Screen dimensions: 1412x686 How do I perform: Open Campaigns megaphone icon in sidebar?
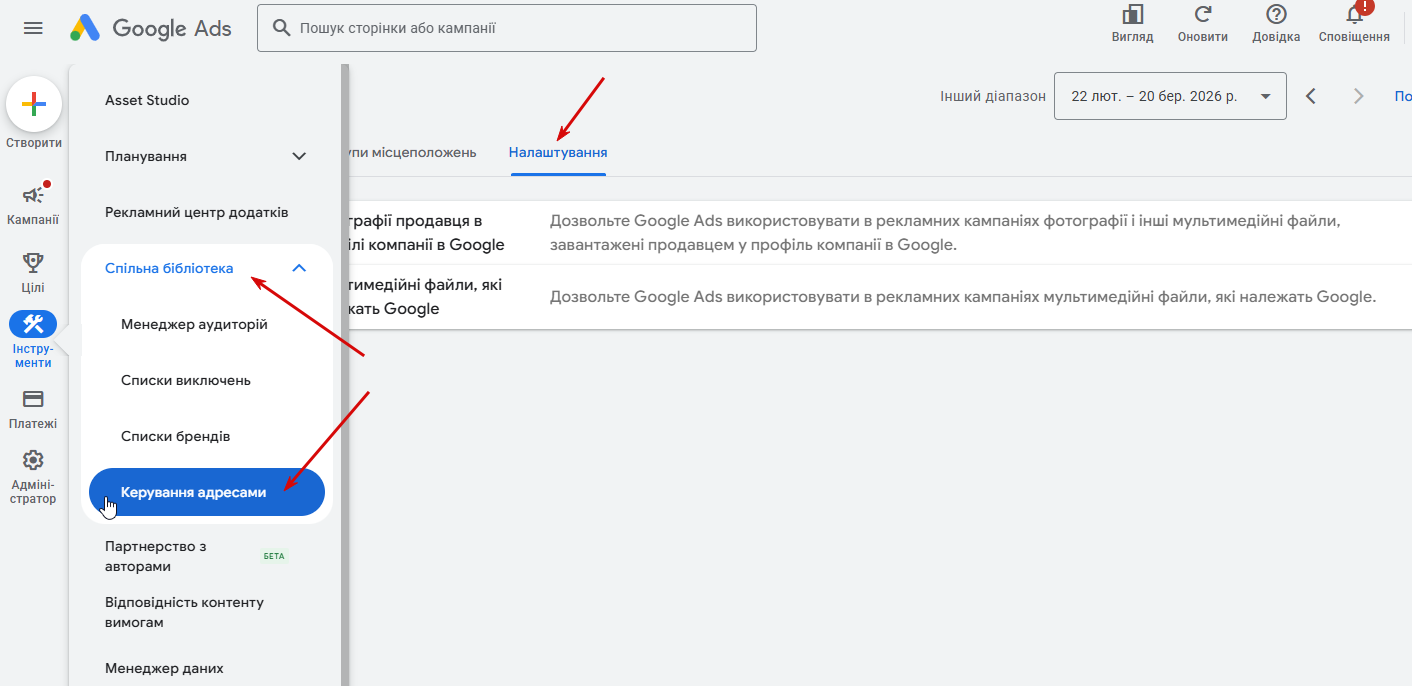tap(34, 195)
